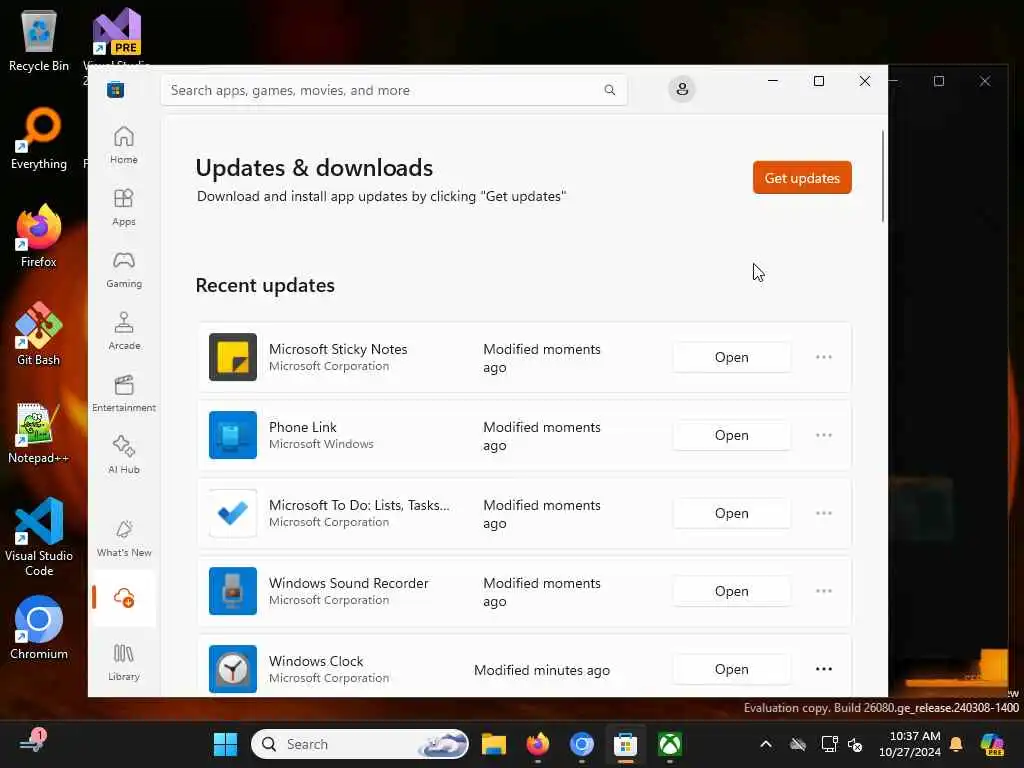Open the notification bell in taskbar
This screenshot has height=768, width=1024.
956,744
